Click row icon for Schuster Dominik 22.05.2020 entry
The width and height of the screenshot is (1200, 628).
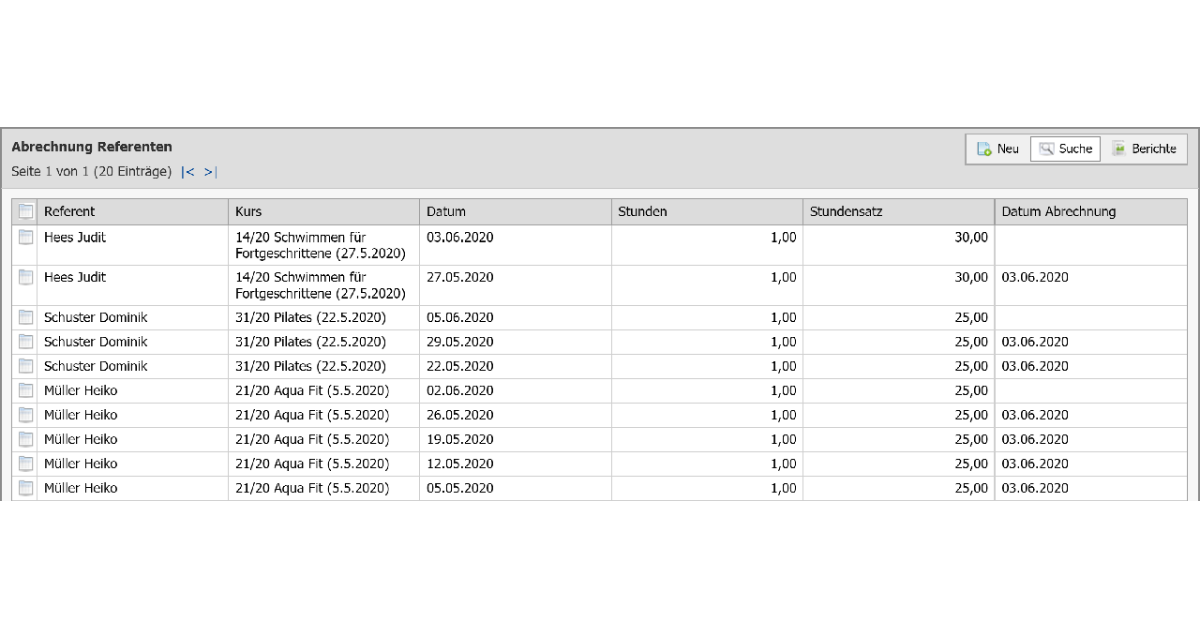point(26,366)
